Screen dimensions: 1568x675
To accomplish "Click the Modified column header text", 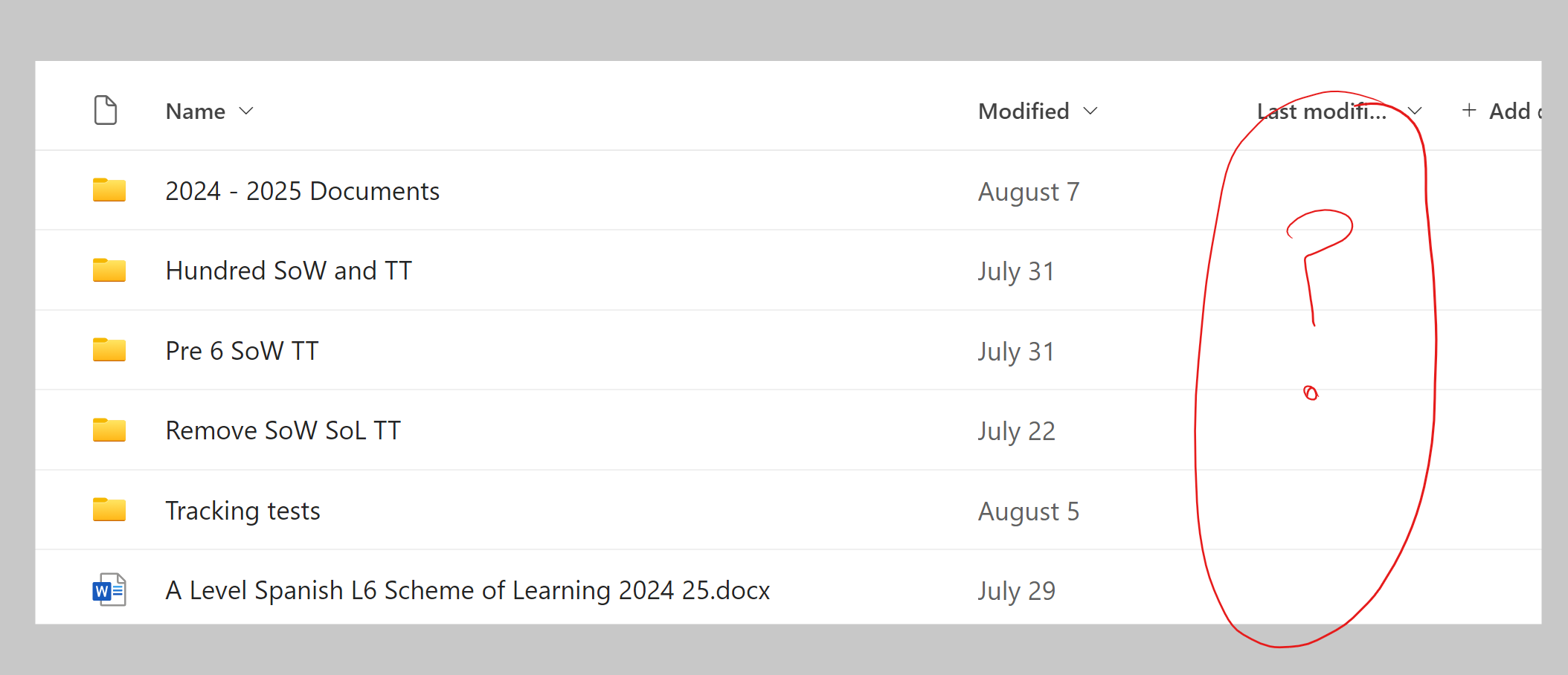I will pos(1024,111).
